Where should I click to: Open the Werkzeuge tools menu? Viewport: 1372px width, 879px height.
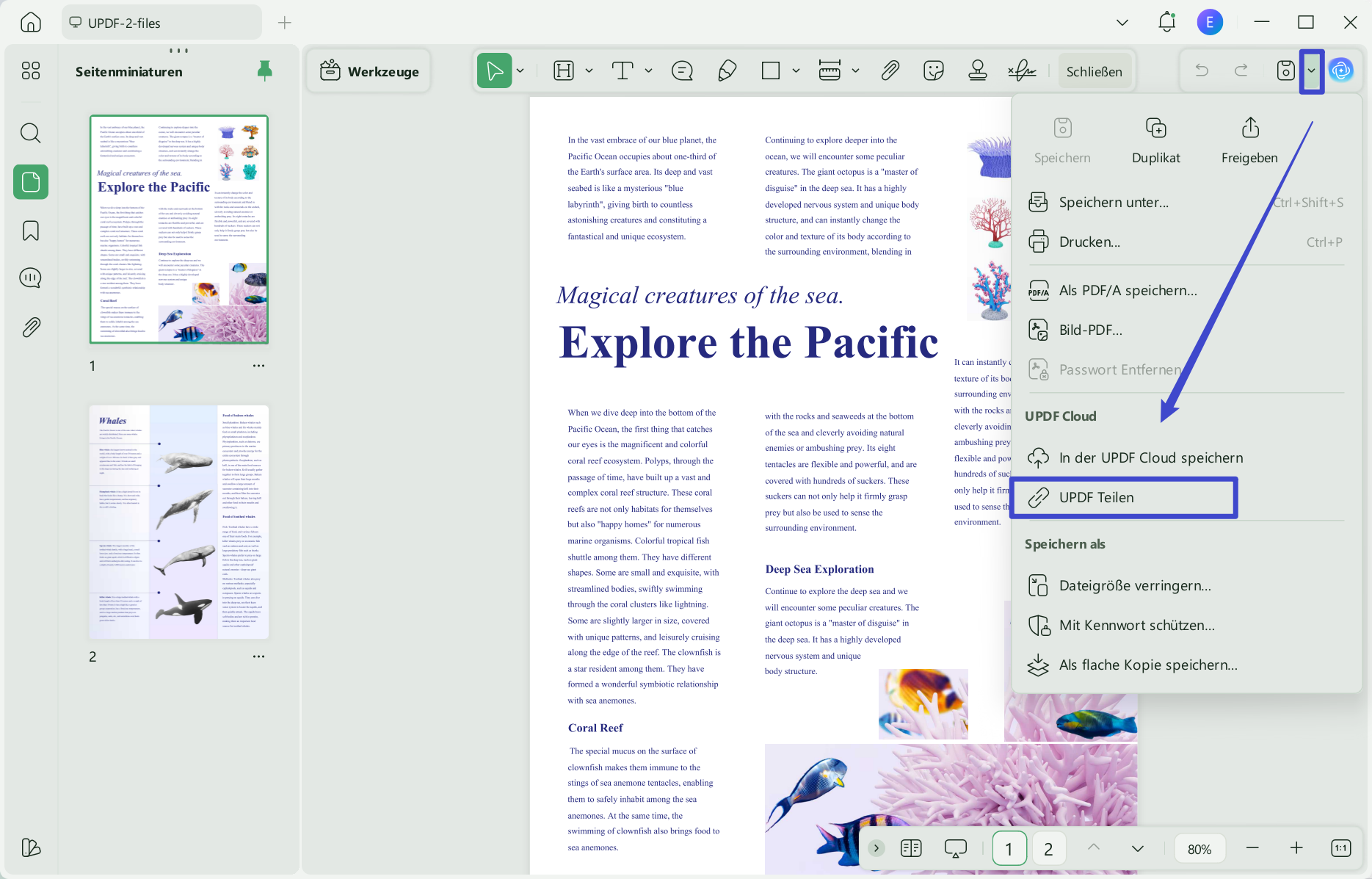(369, 71)
